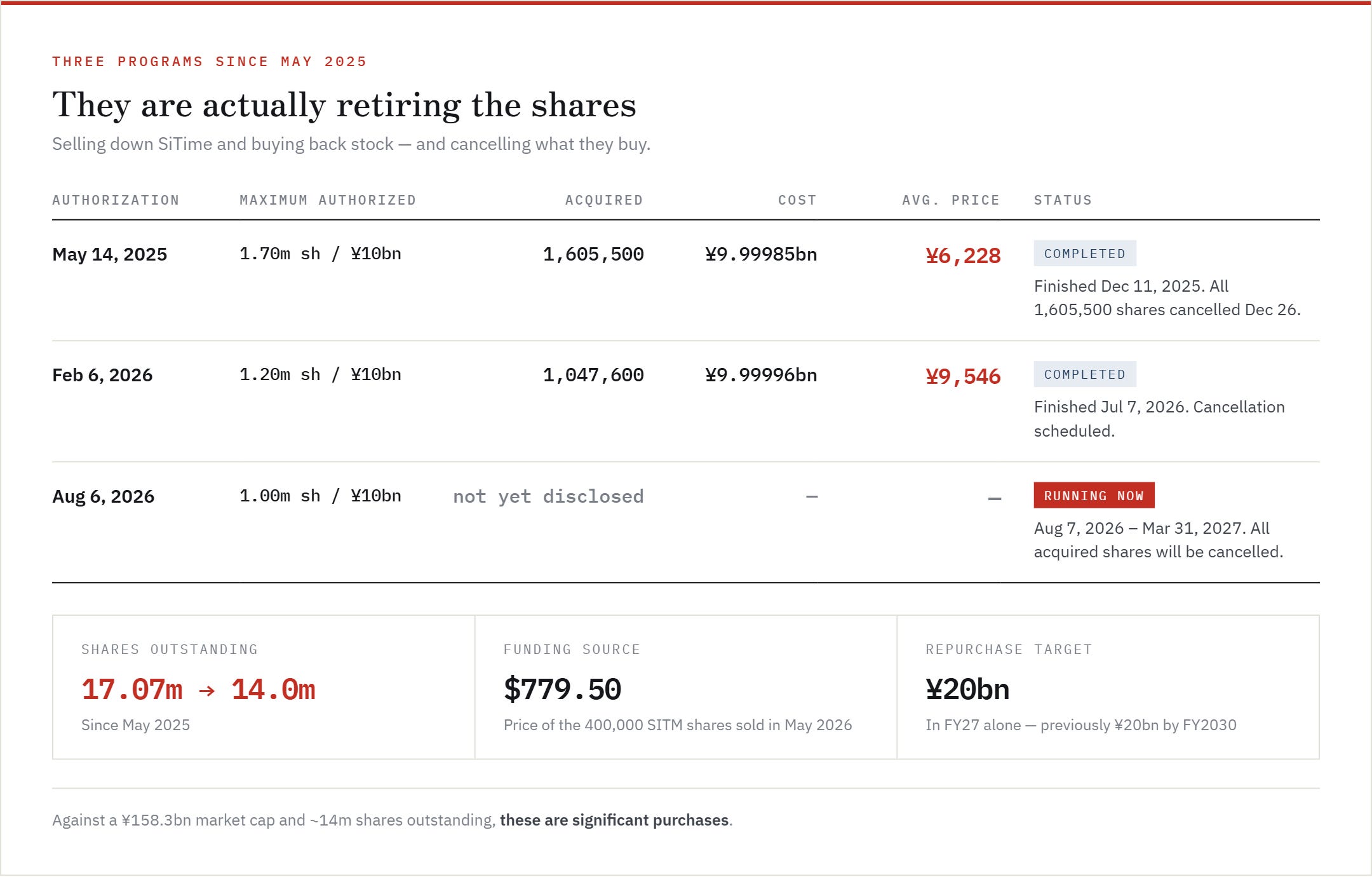1372x877 pixels.
Task: Click the note 'Finished Jul 7, 2026. Cancellation scheduled.'
Action: coord(1159,419)
